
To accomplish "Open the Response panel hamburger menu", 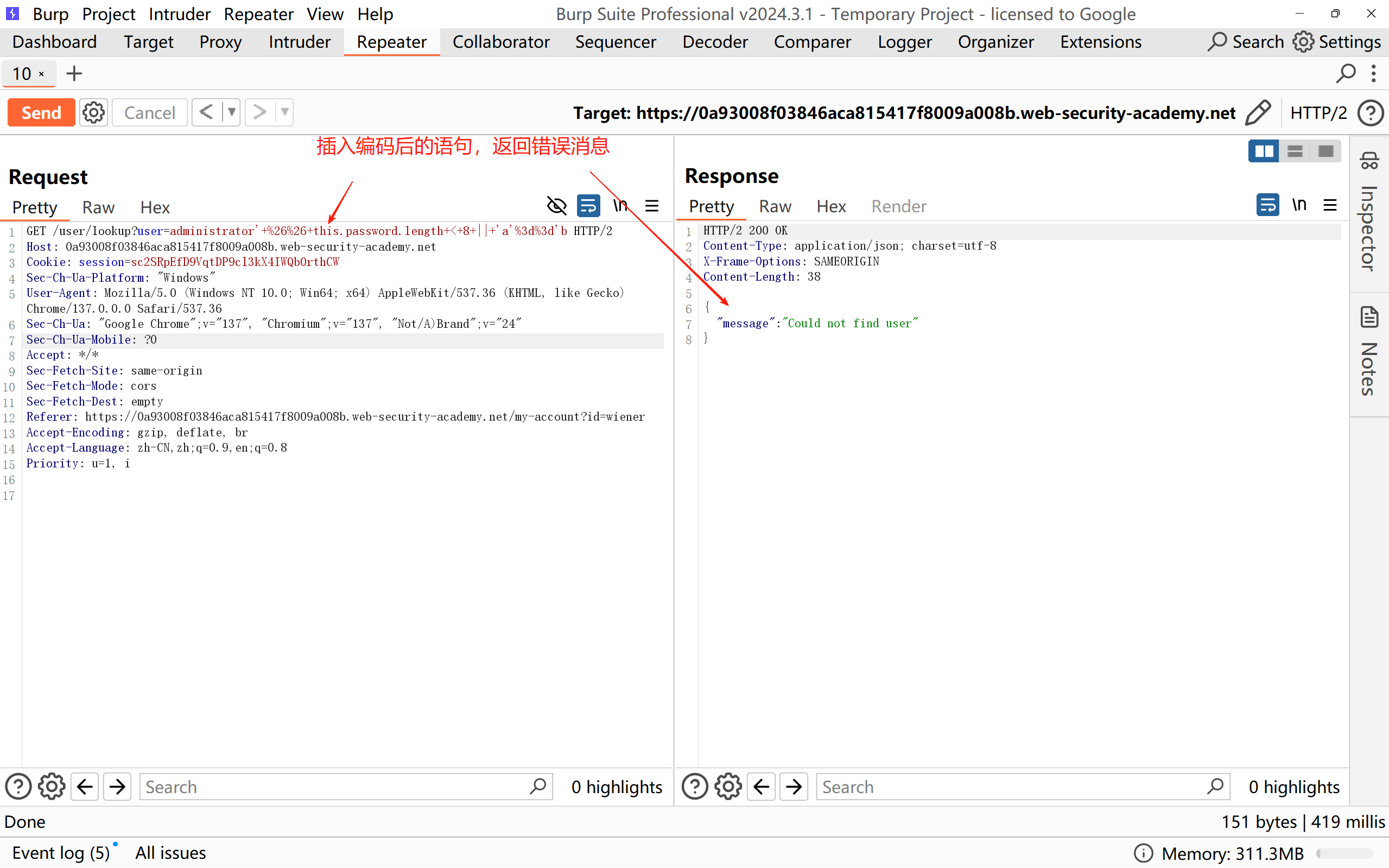I will click(x=1330, y=205).
